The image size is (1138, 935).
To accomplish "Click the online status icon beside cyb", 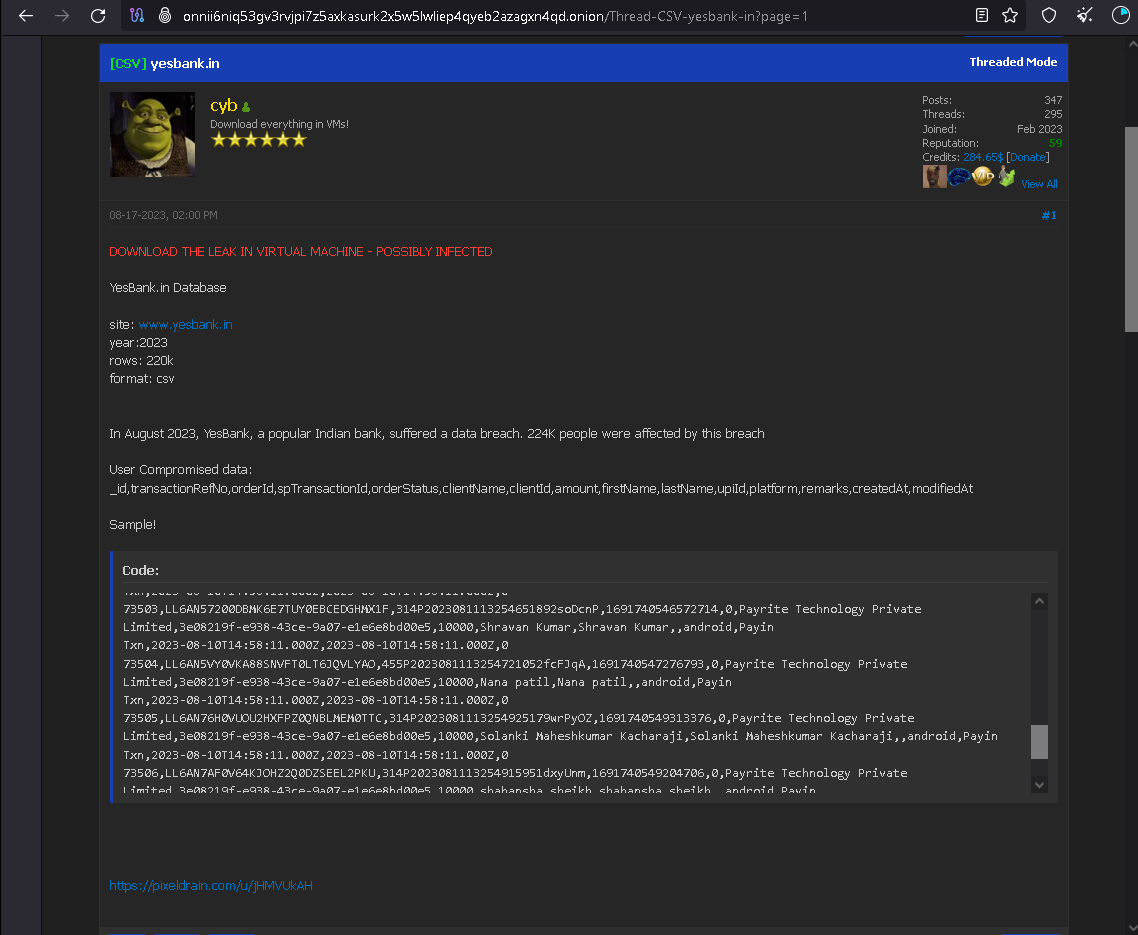I will pyautogui.click(x=246, y=107).
